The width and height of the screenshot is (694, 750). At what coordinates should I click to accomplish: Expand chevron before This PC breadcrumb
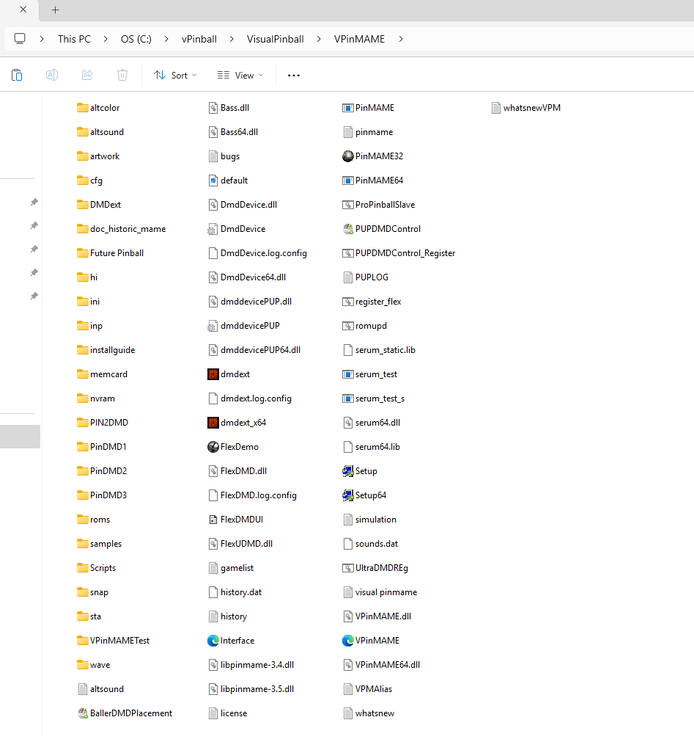[x=42, y=39]
